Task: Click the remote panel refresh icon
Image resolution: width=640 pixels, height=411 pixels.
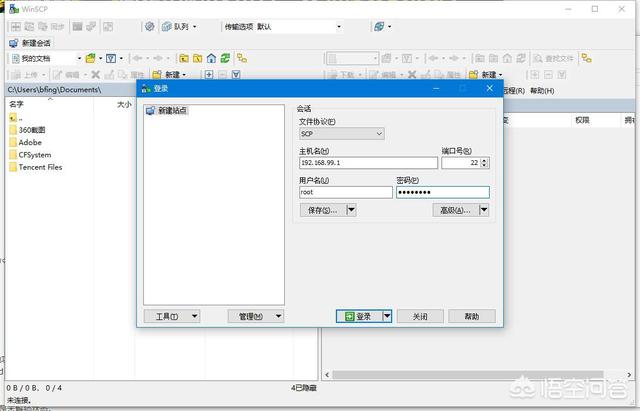Action: coord(521,58)
